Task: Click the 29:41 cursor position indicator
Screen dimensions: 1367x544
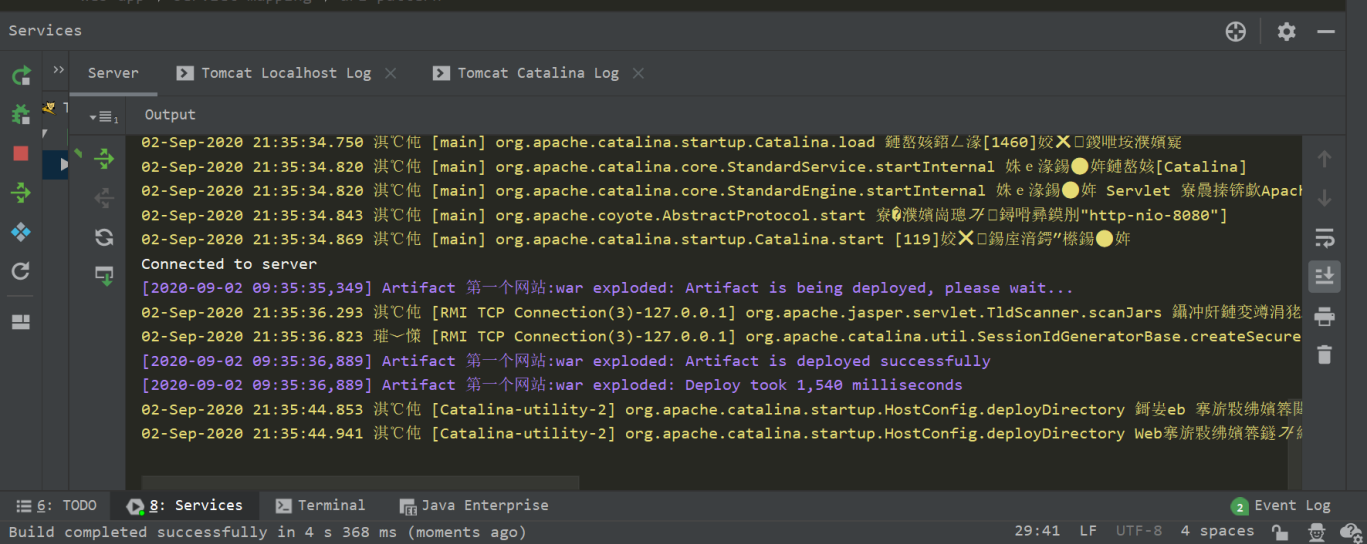Action: tap(1037, 531)
